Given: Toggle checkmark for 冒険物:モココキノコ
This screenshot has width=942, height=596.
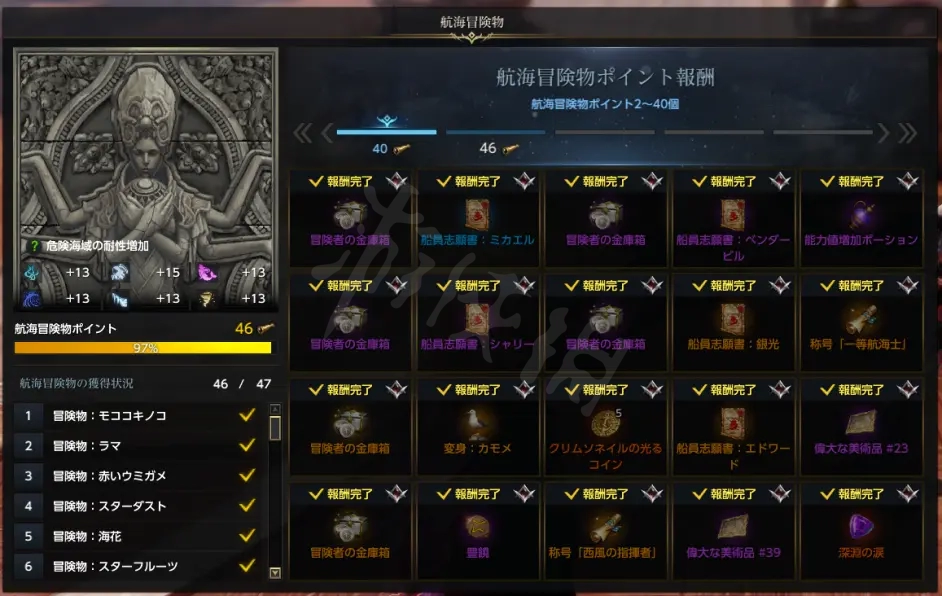Looking at the screenshot, I should pos(247,415).
